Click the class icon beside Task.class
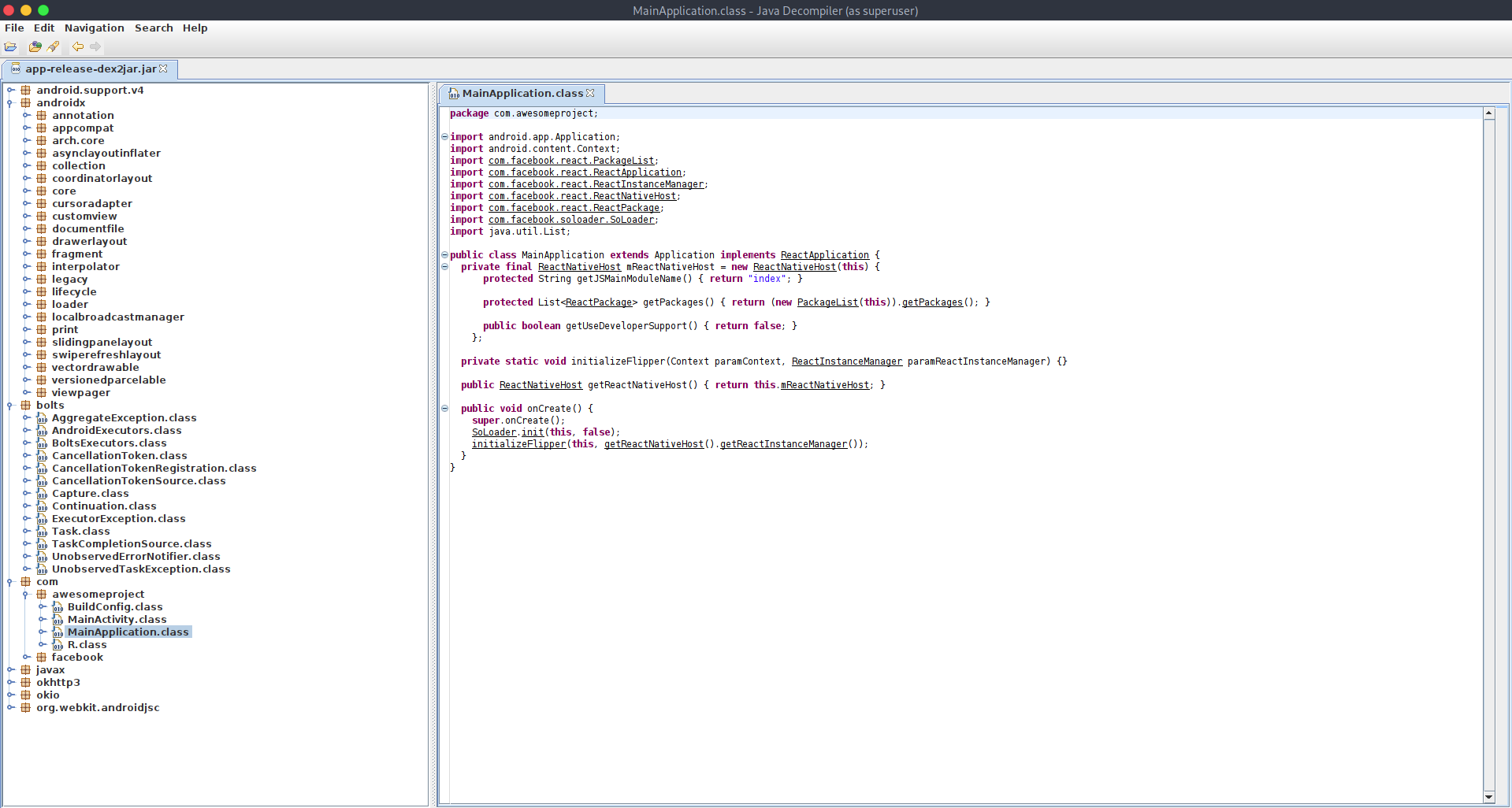 tap(43, 531)
